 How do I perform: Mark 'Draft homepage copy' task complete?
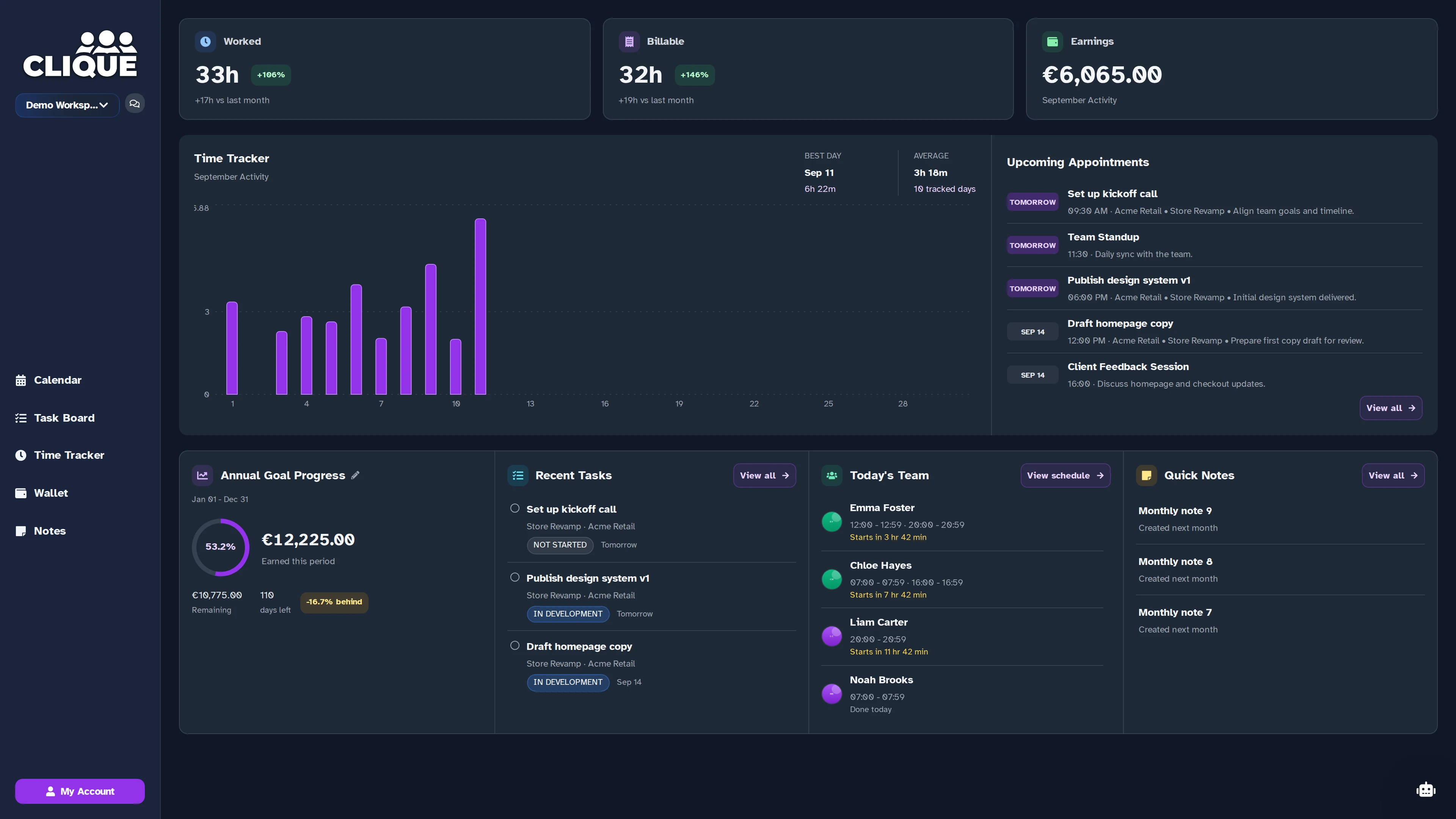[515, 645]
